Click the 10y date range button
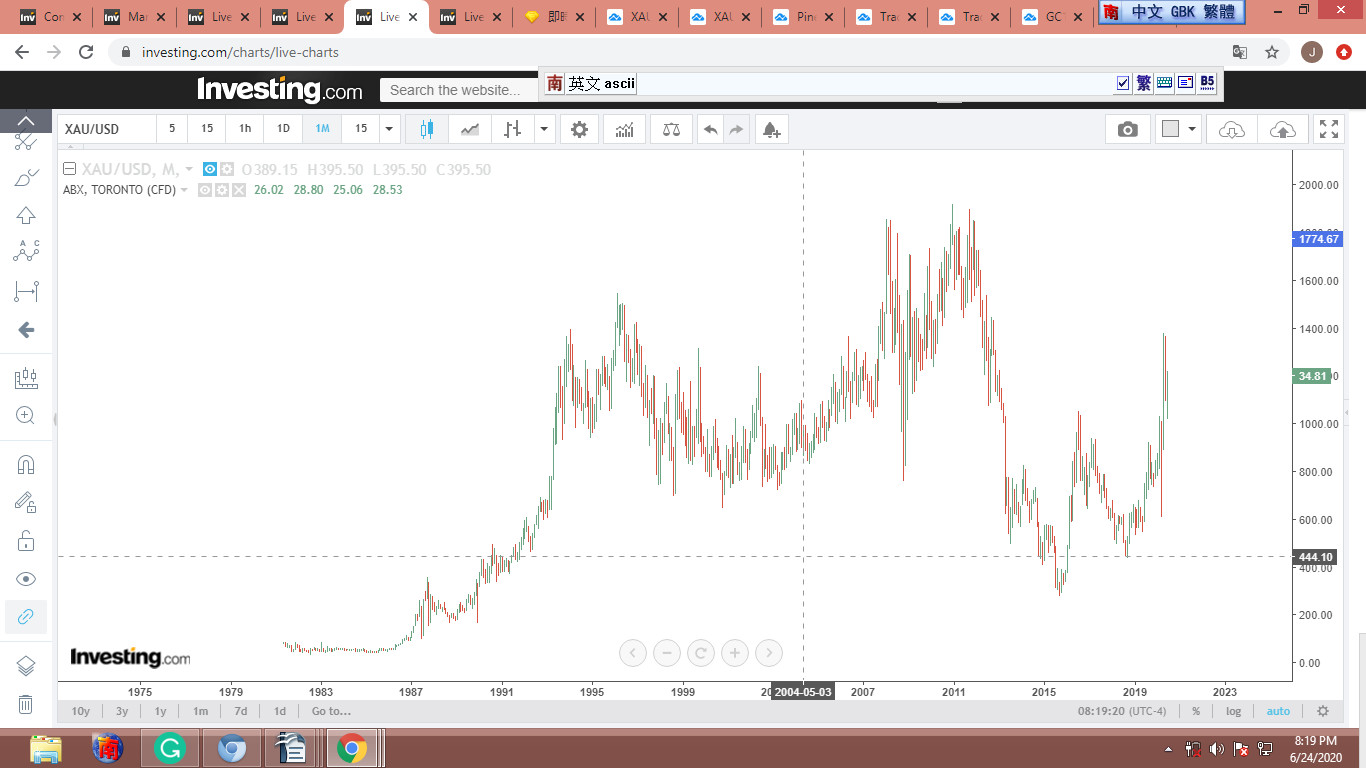The width and height of the screenshot is (1366, 768). (81, 711)
